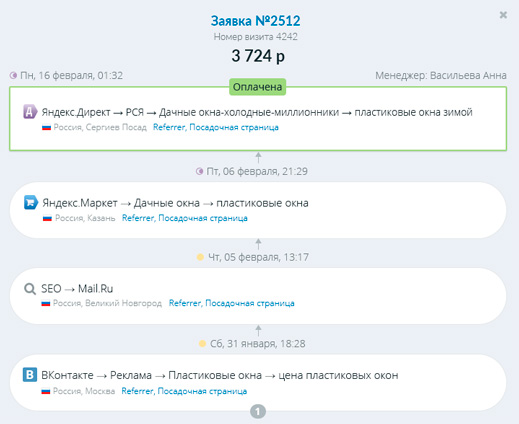The width and height of the screenshot is (519, 424).
Task: Click the SEO magnifier icon
Action: pos(30,289)
